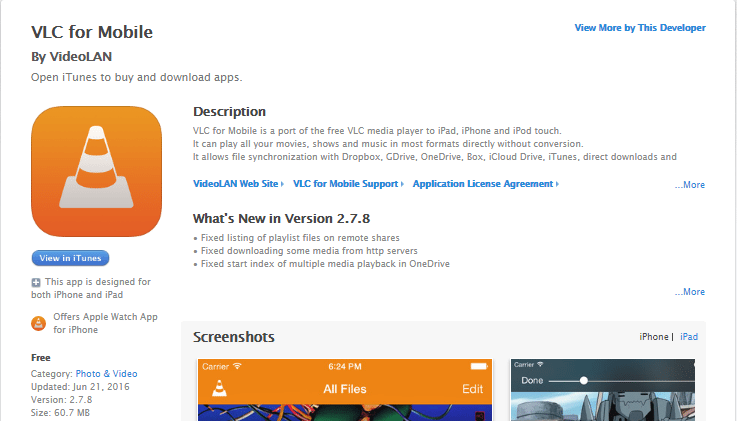Click "Fixed start index of multiple media playback" line
Image resolution: width=737 pixels, height=421 pixels.
click(x=325, y=264)
